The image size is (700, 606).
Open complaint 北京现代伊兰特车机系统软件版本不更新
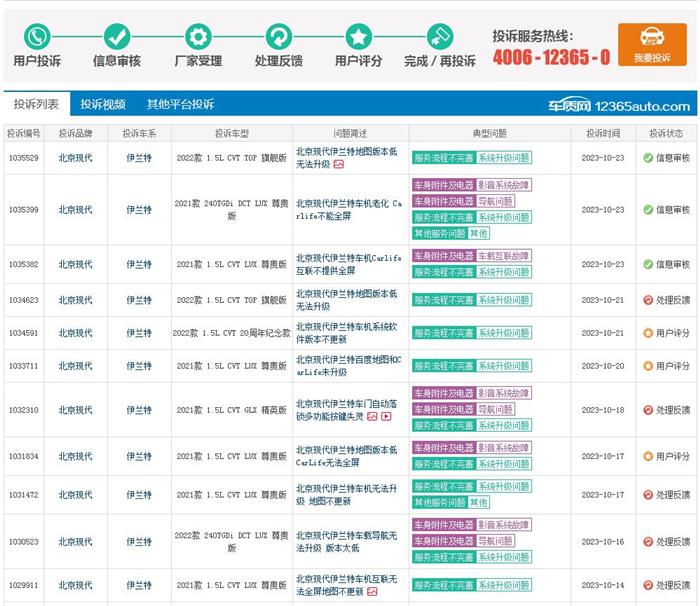[x=346, y=333]
